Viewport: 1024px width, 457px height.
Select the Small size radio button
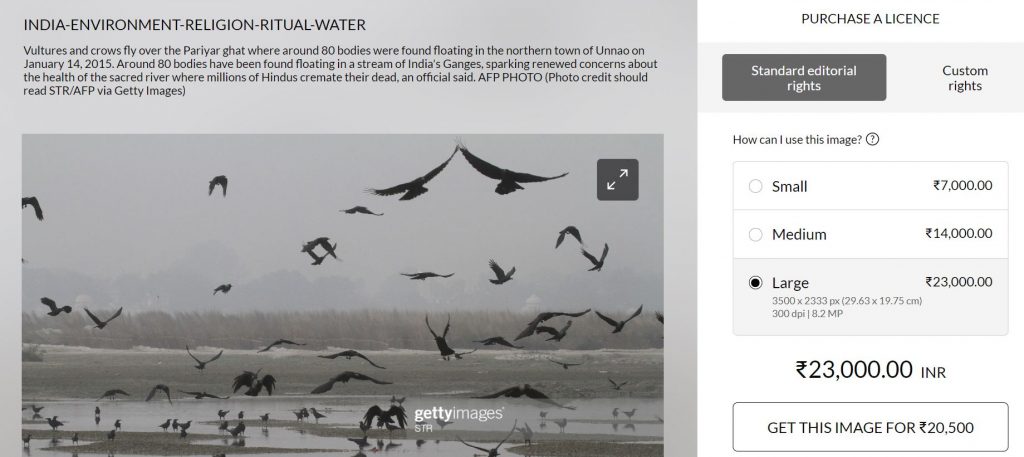755,186
